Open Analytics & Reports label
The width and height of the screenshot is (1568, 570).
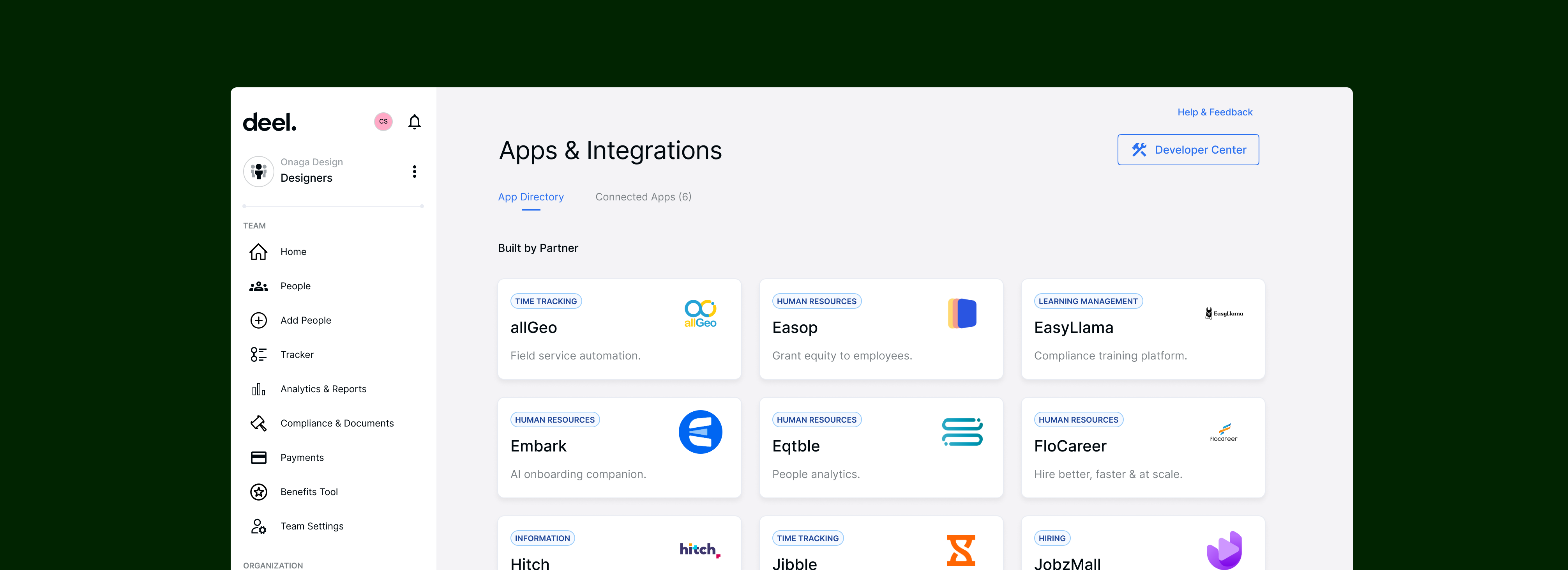point(323,389)
